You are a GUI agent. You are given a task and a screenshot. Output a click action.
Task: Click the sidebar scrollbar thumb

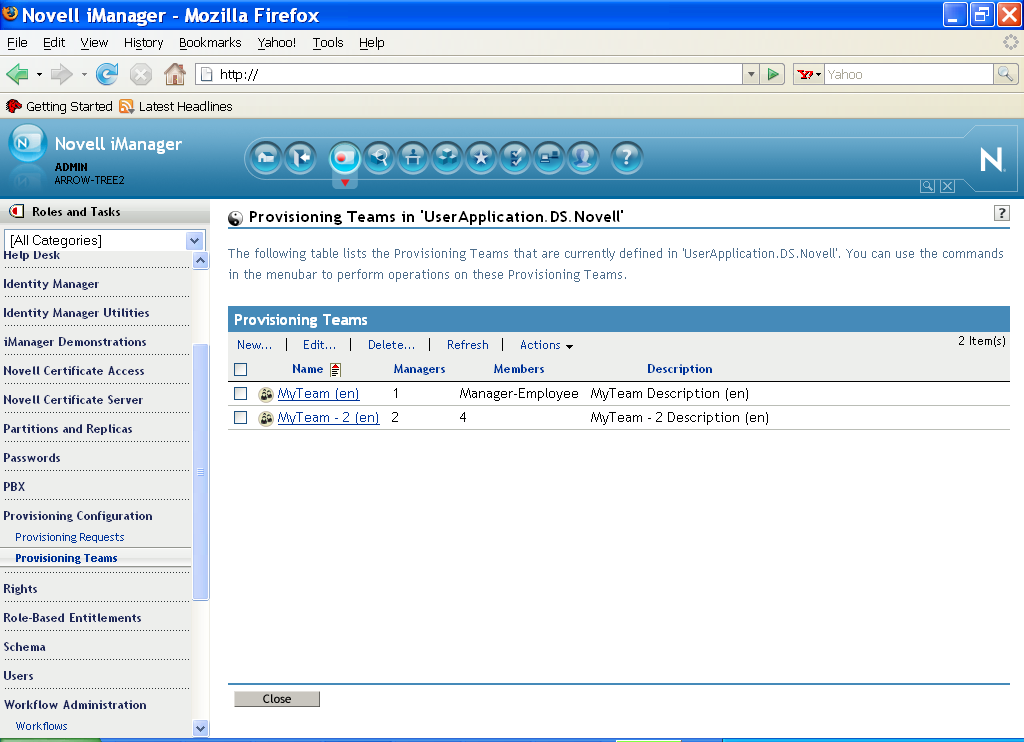200,472
